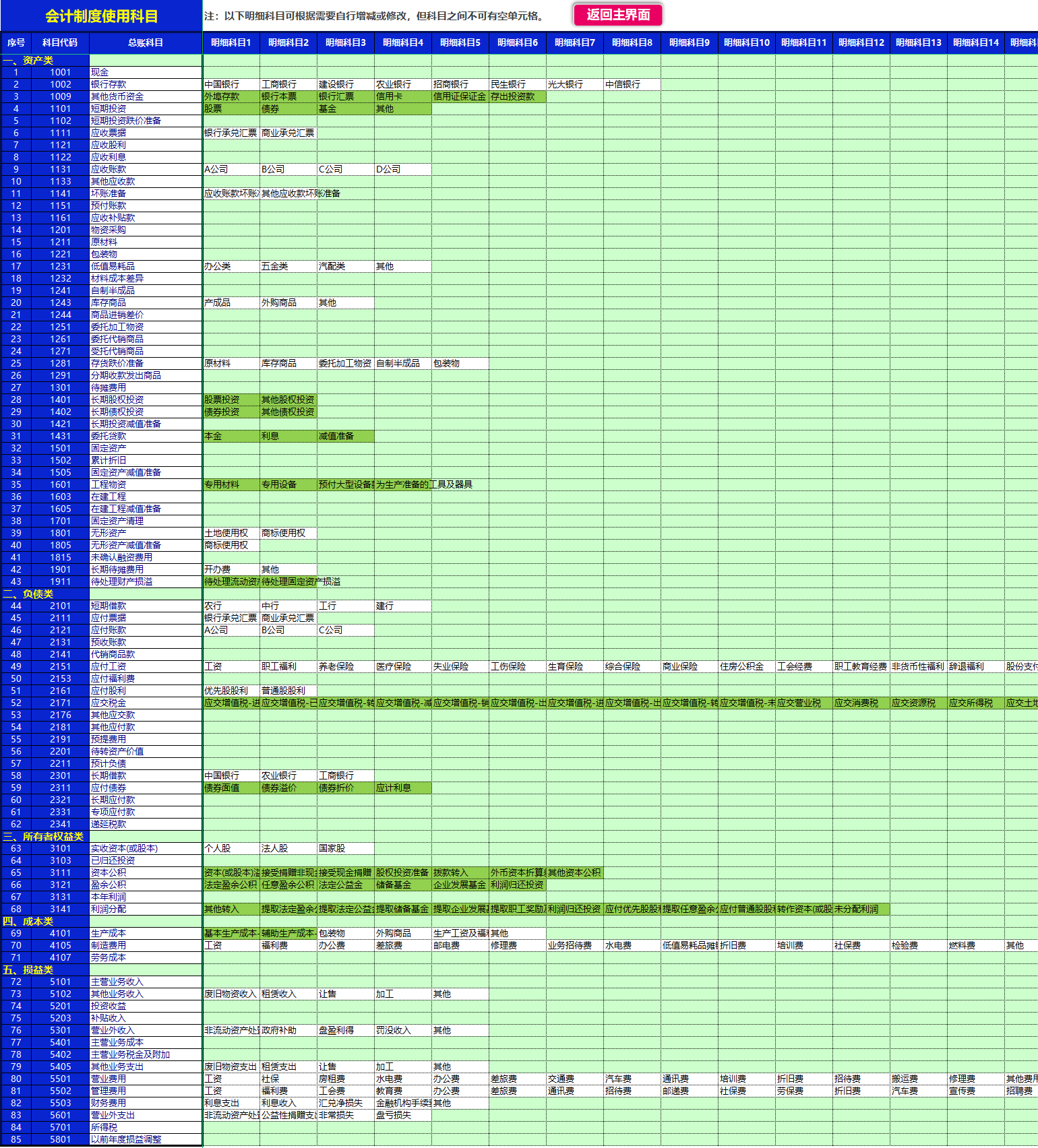The image size is (1038, 1148).
Task: Click the 坏账准备 ledger account cell
Action: click(146, 193)
